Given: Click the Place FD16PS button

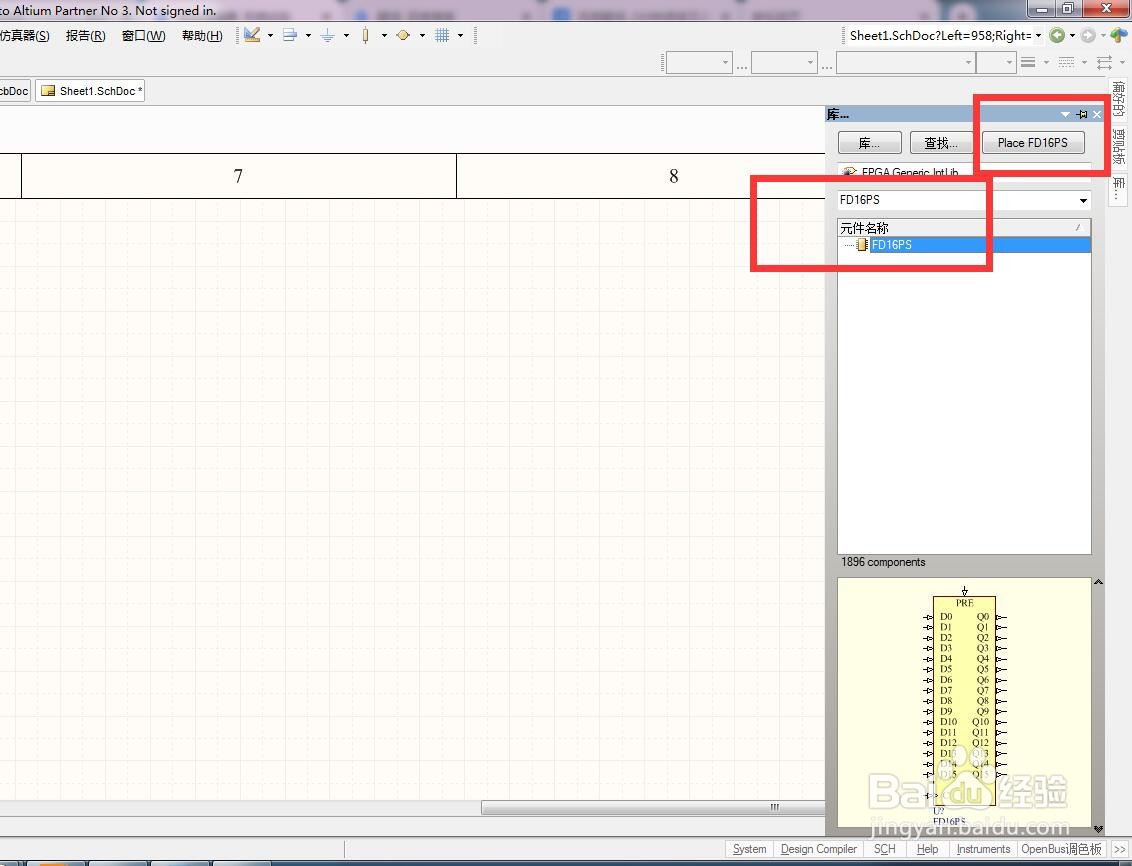Looking at the screenshot, I should point(1032,143).
